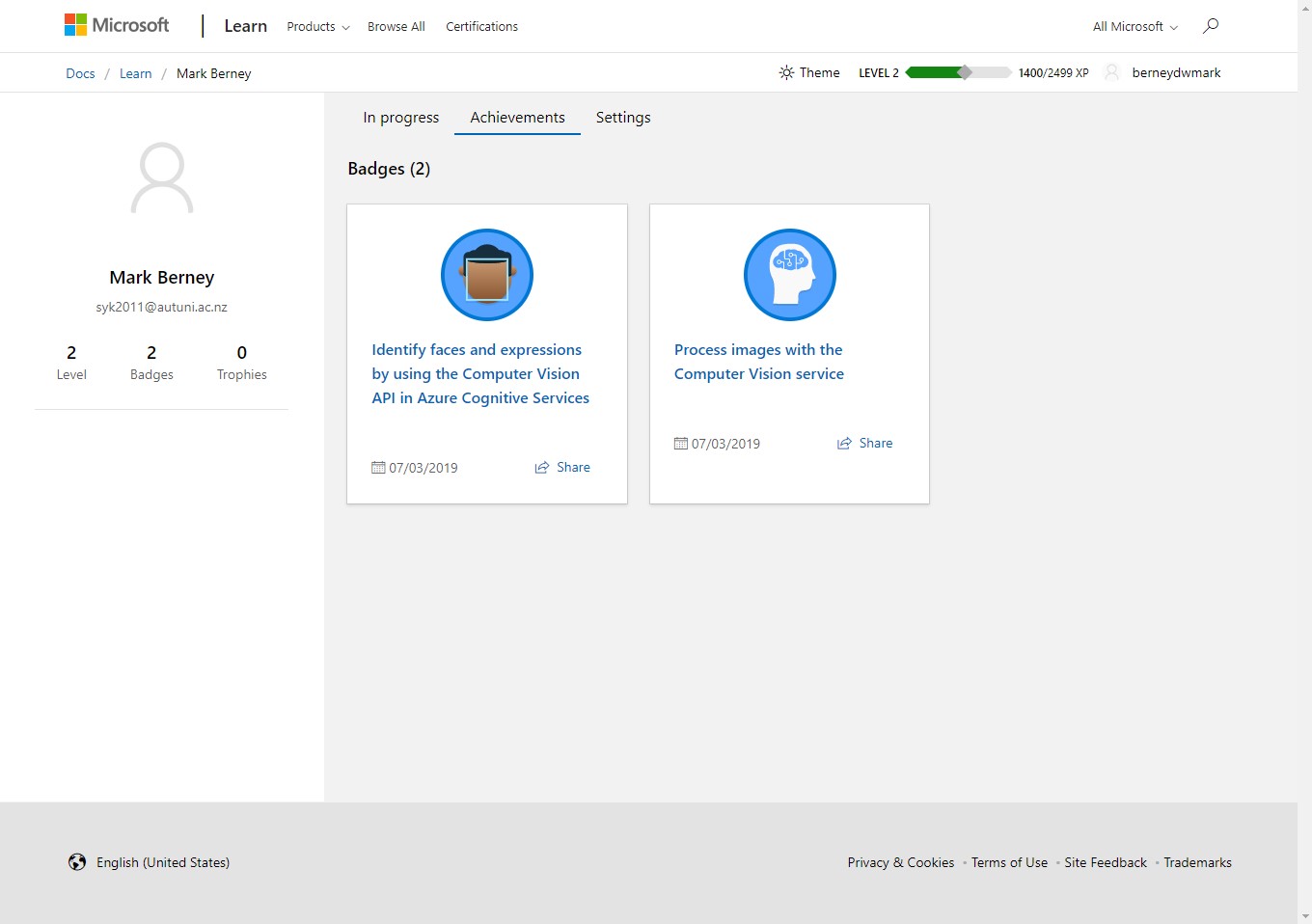Click the Level 2 XP progress bar
The height and width of the screenshot is (924, 1312).
958,72
